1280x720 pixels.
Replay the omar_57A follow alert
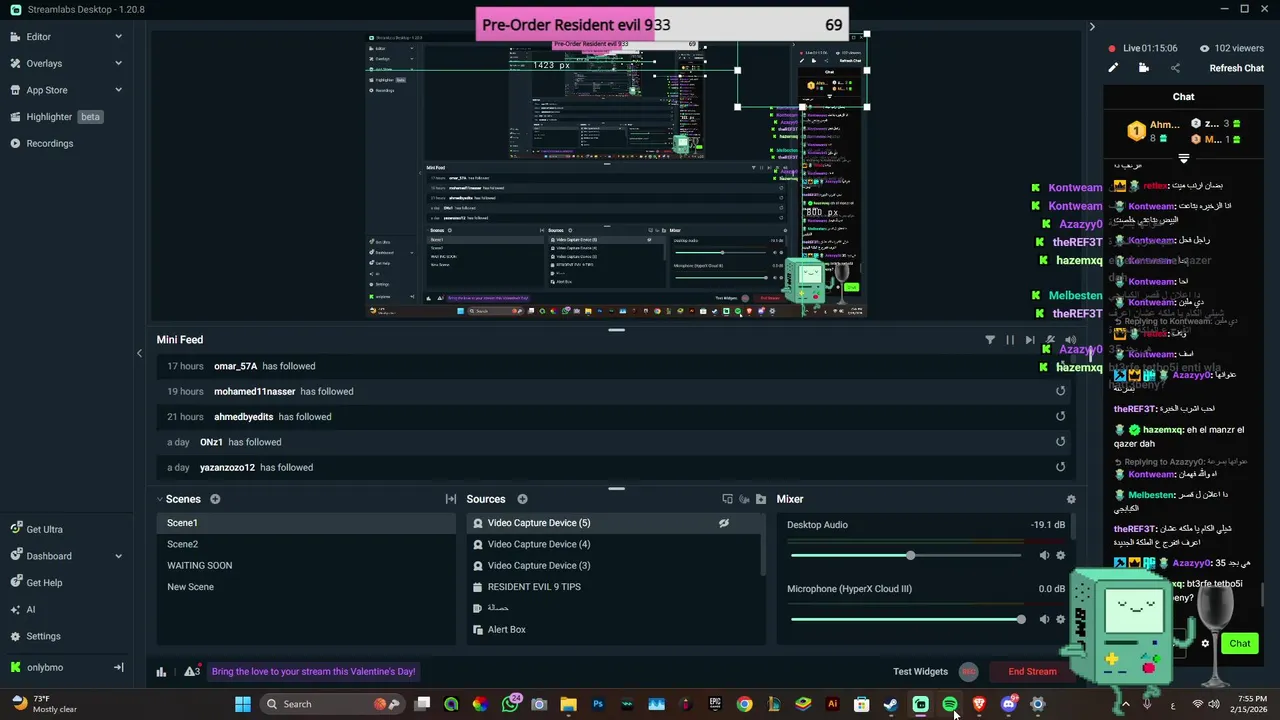(1060, 366)
